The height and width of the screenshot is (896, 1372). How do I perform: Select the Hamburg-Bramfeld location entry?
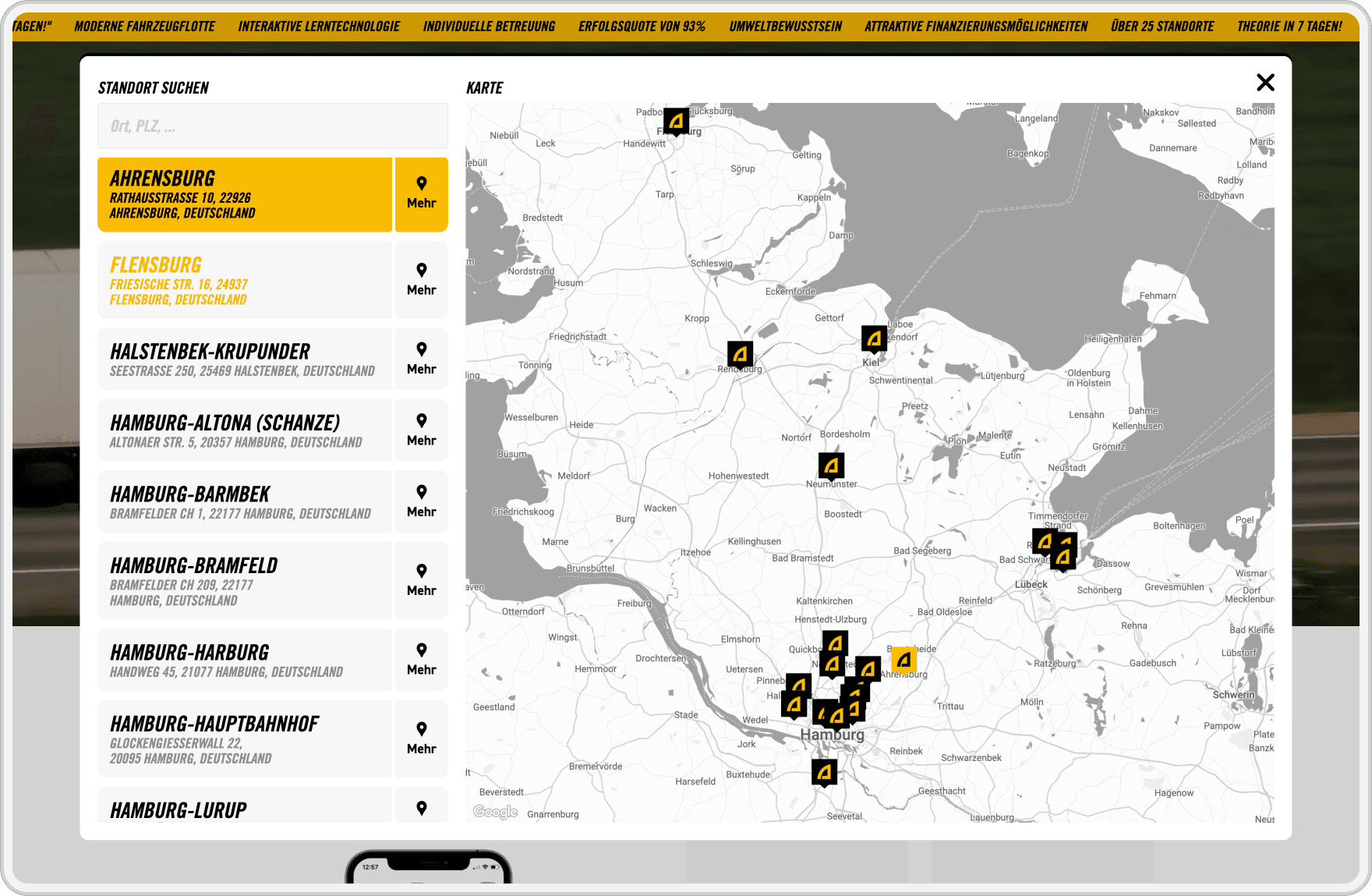tap(245, 581)
